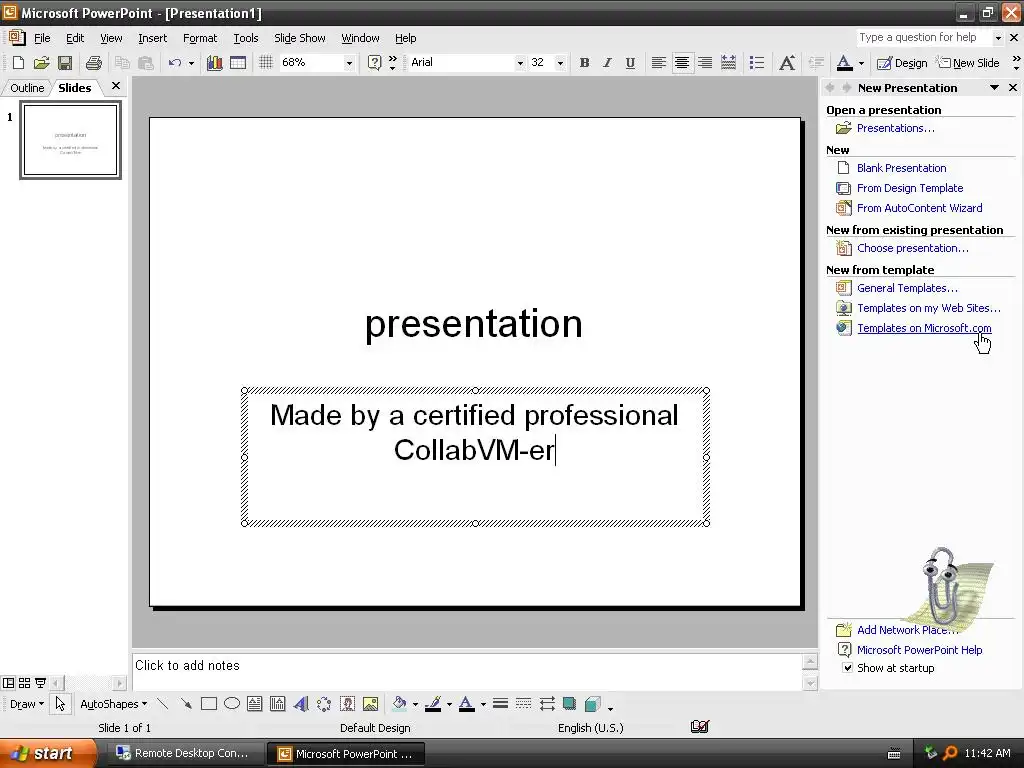This screenshot has height=768, width=1024.
Task: Insert a diagram or organization chart icon
Action: coord(324,704)
